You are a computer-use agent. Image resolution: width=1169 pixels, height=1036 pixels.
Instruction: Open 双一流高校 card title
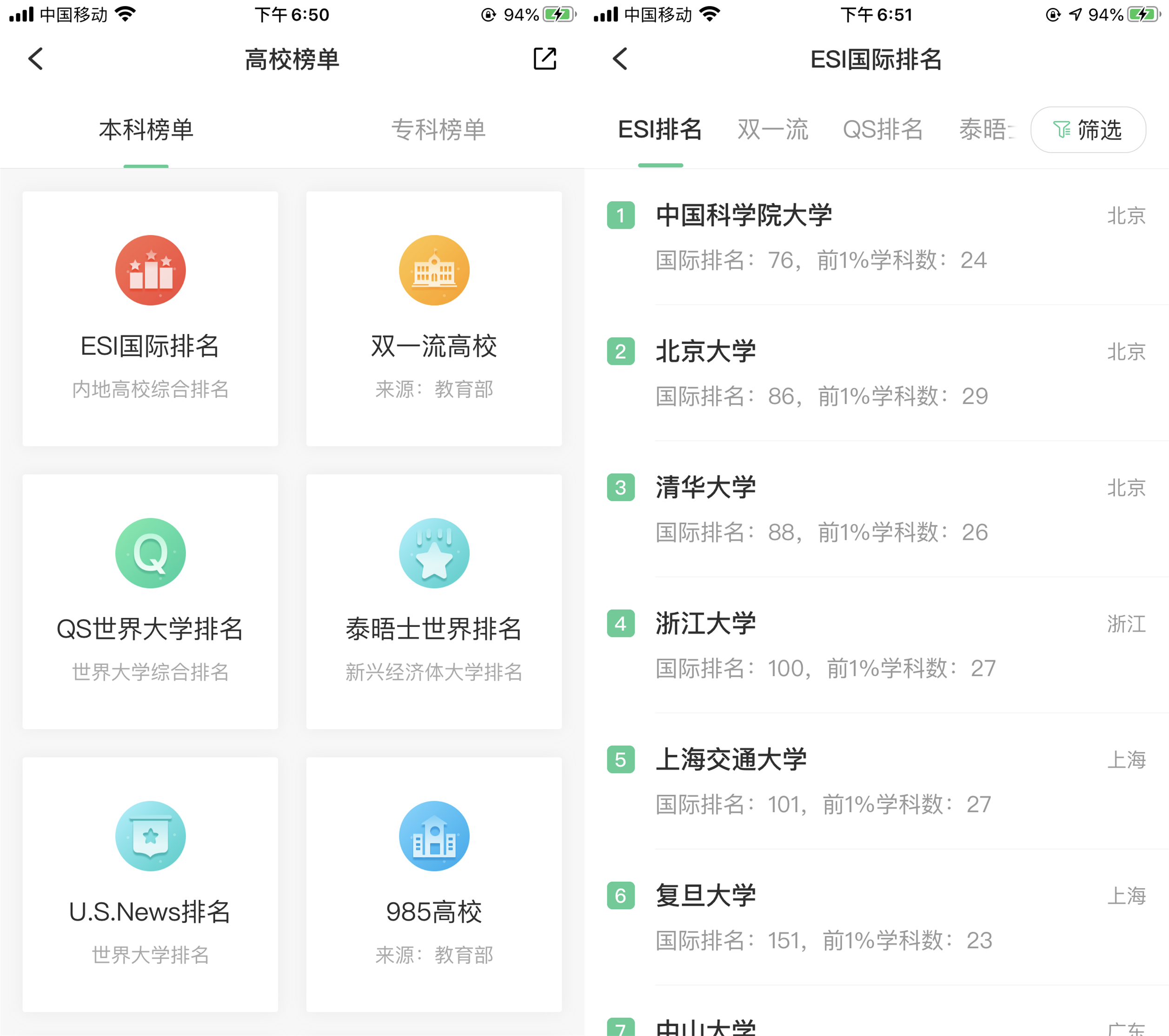(x=434, y=346)
